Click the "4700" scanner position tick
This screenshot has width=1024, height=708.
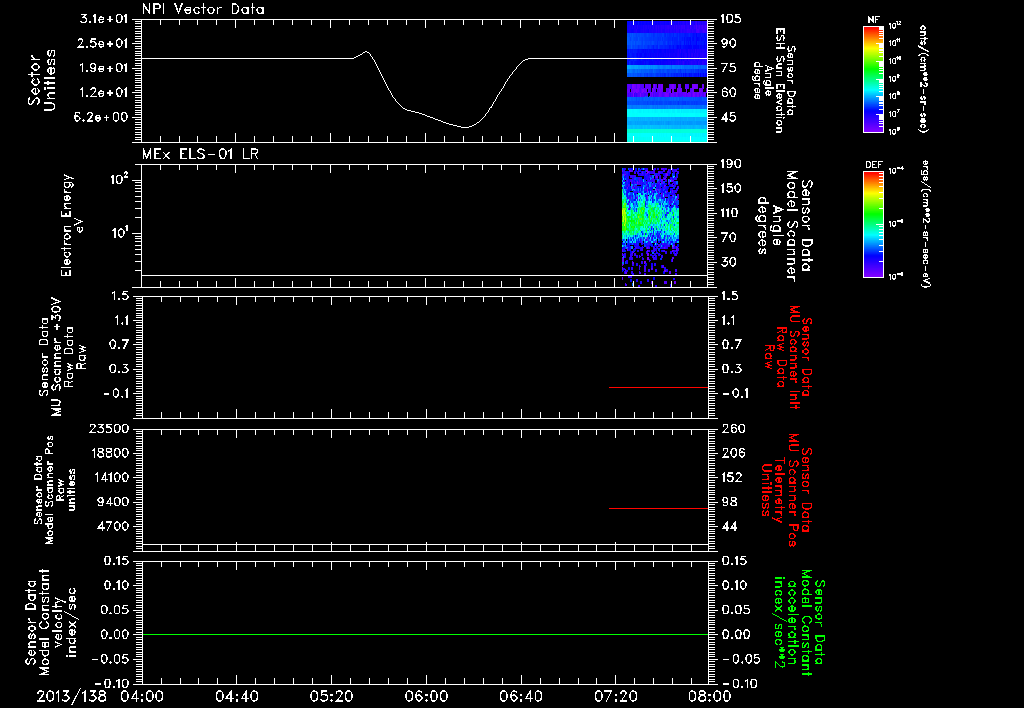click(112, 526)
